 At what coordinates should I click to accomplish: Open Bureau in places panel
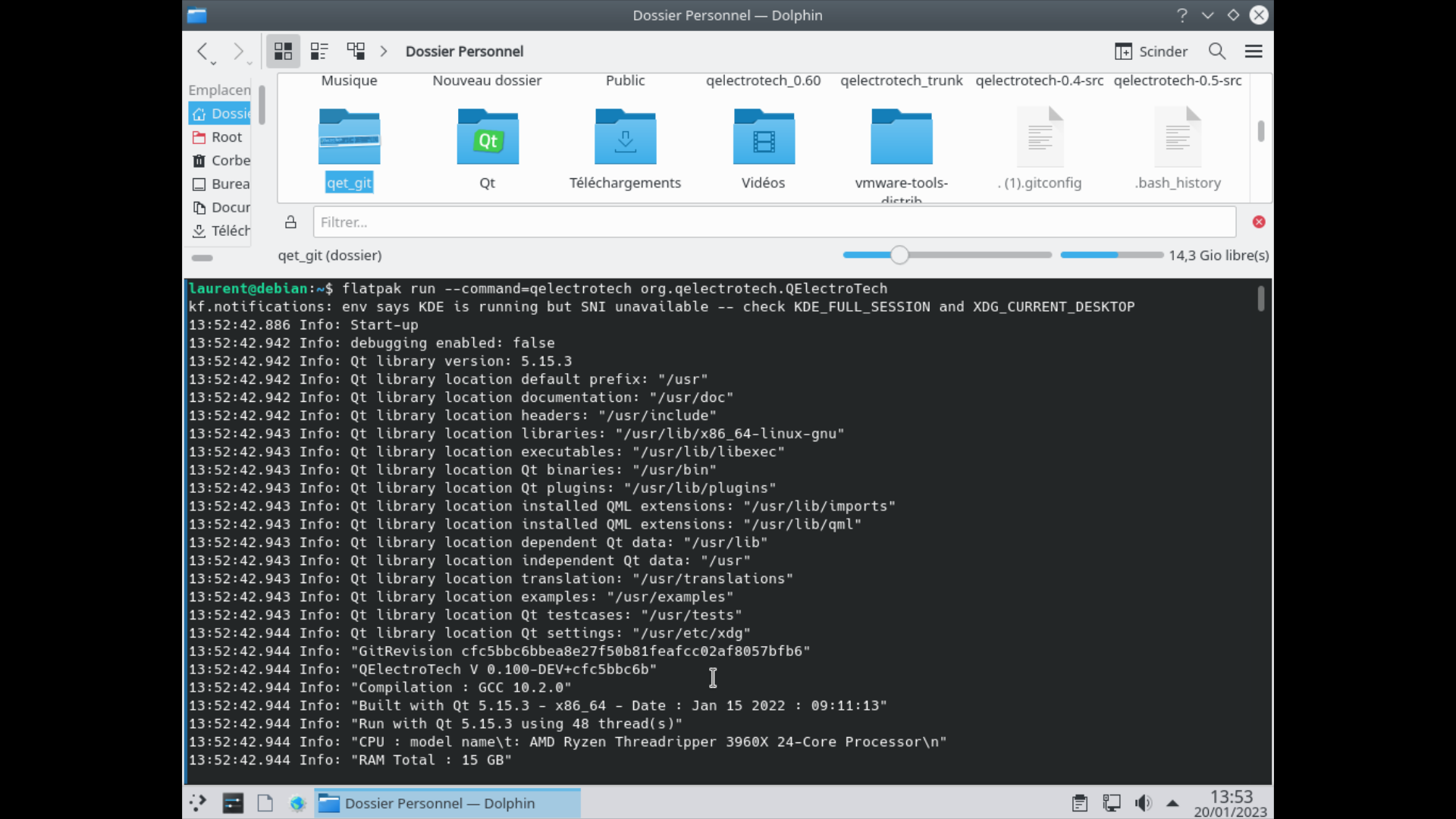coord(220,184)
